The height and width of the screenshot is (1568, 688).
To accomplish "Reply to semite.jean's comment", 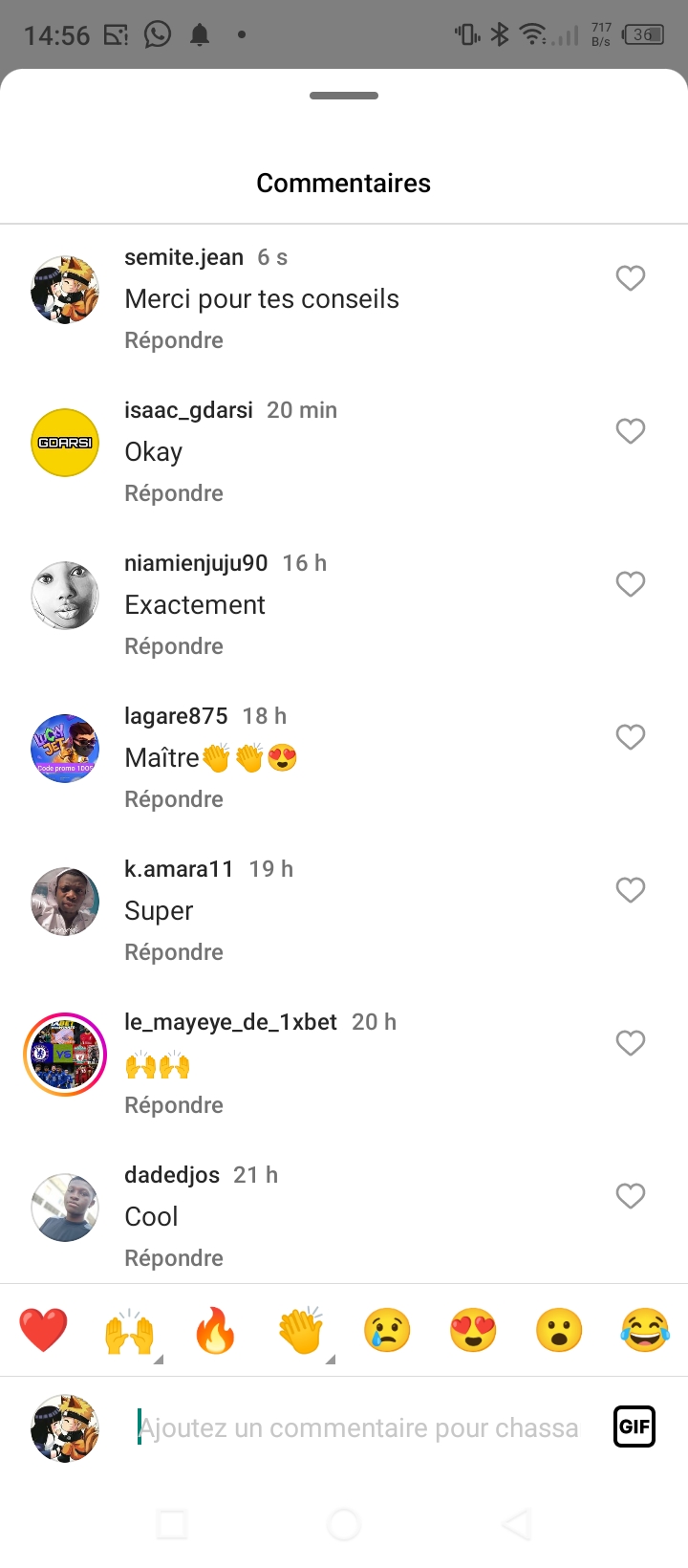I will [174, 340].
